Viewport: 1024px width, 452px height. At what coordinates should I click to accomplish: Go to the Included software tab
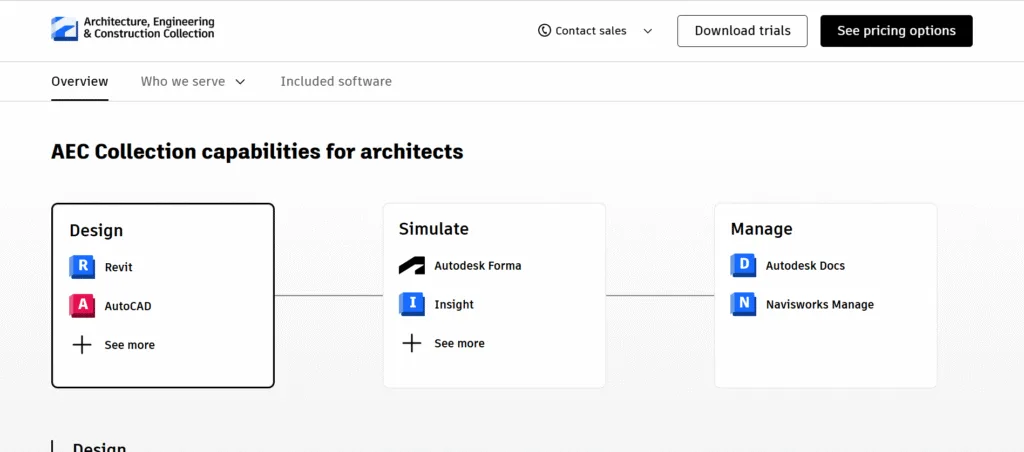(336, 82)
